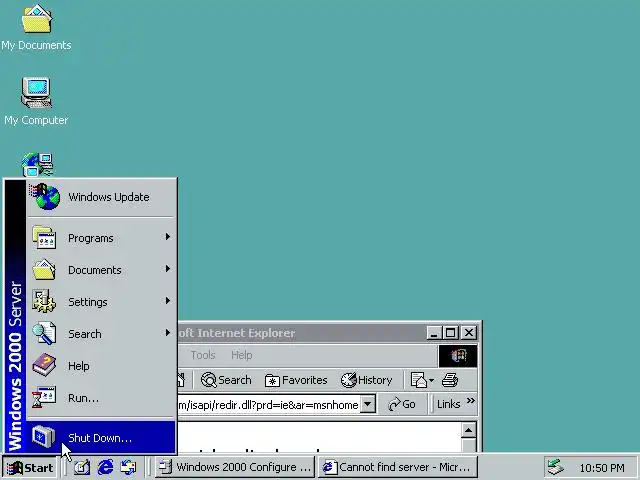The width and height of the screenshot is (640, 480).
Task: Select Windows Update in the Start menu
Action: click(102, 197)
